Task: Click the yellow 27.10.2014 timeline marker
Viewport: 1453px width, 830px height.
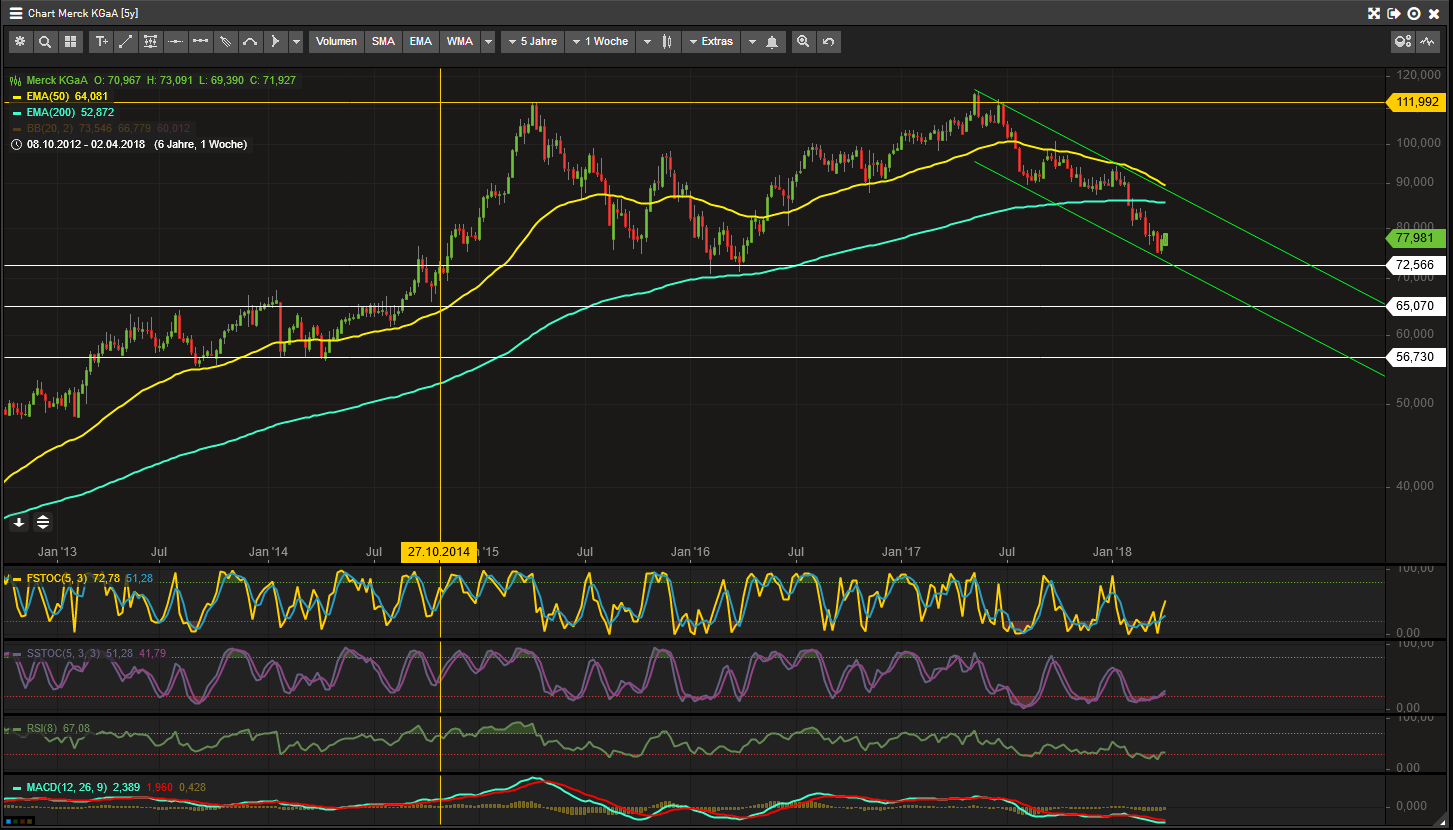Action: click(439, 551)
